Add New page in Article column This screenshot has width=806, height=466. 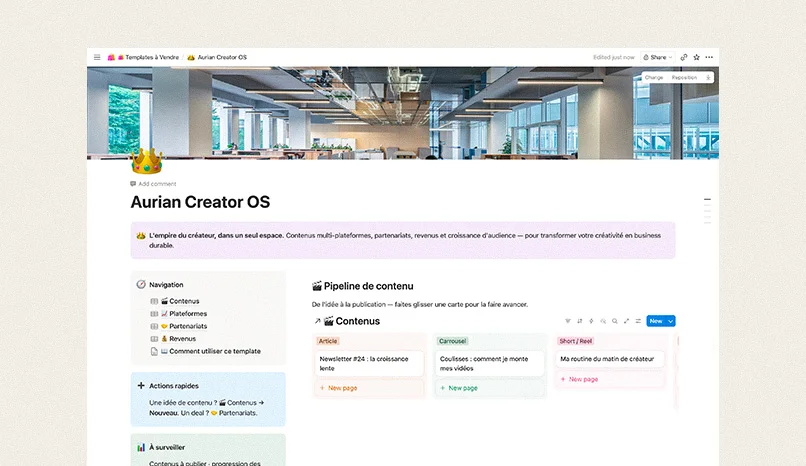(369, 388)
